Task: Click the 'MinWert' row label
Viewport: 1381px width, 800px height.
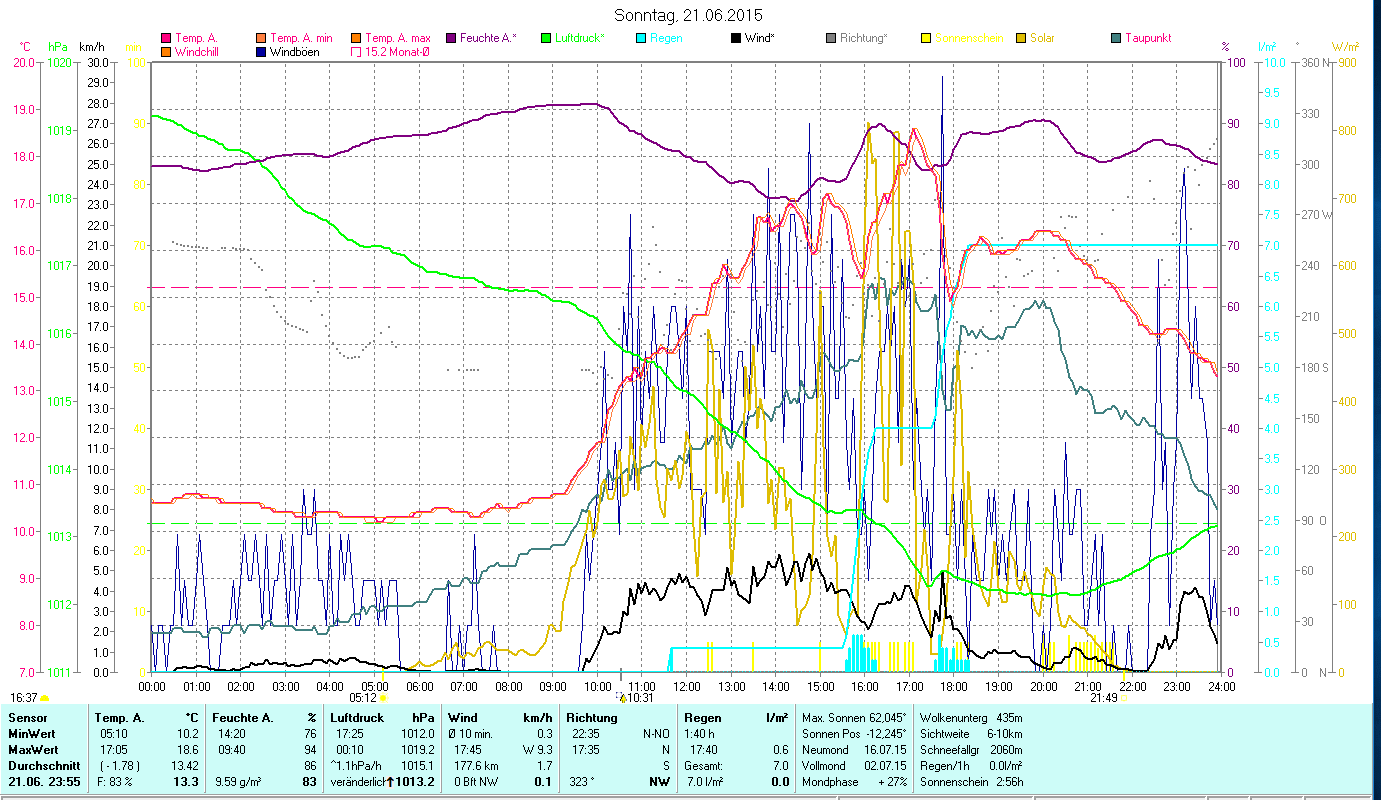Action: point(30,734)
